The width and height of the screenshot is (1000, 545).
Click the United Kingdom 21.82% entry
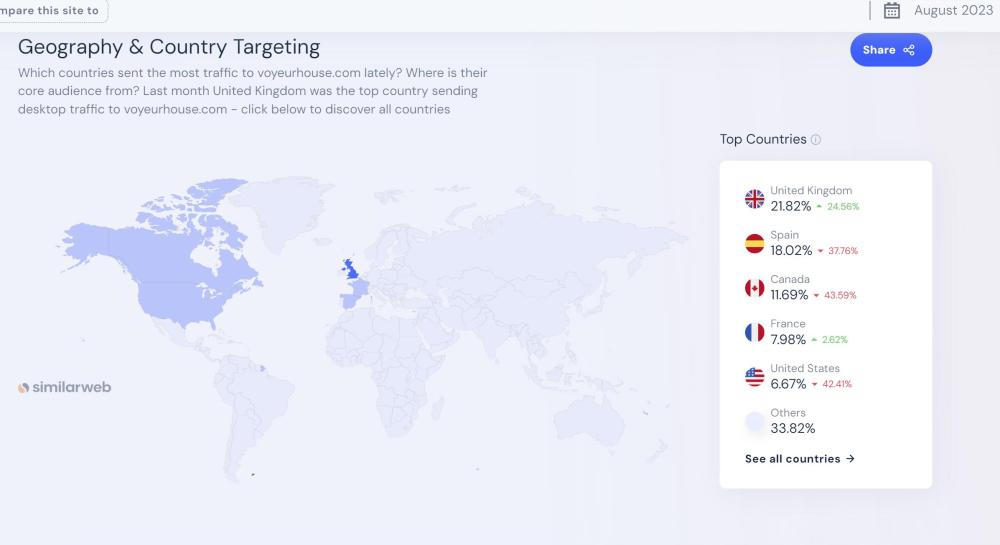coord(811,199)
